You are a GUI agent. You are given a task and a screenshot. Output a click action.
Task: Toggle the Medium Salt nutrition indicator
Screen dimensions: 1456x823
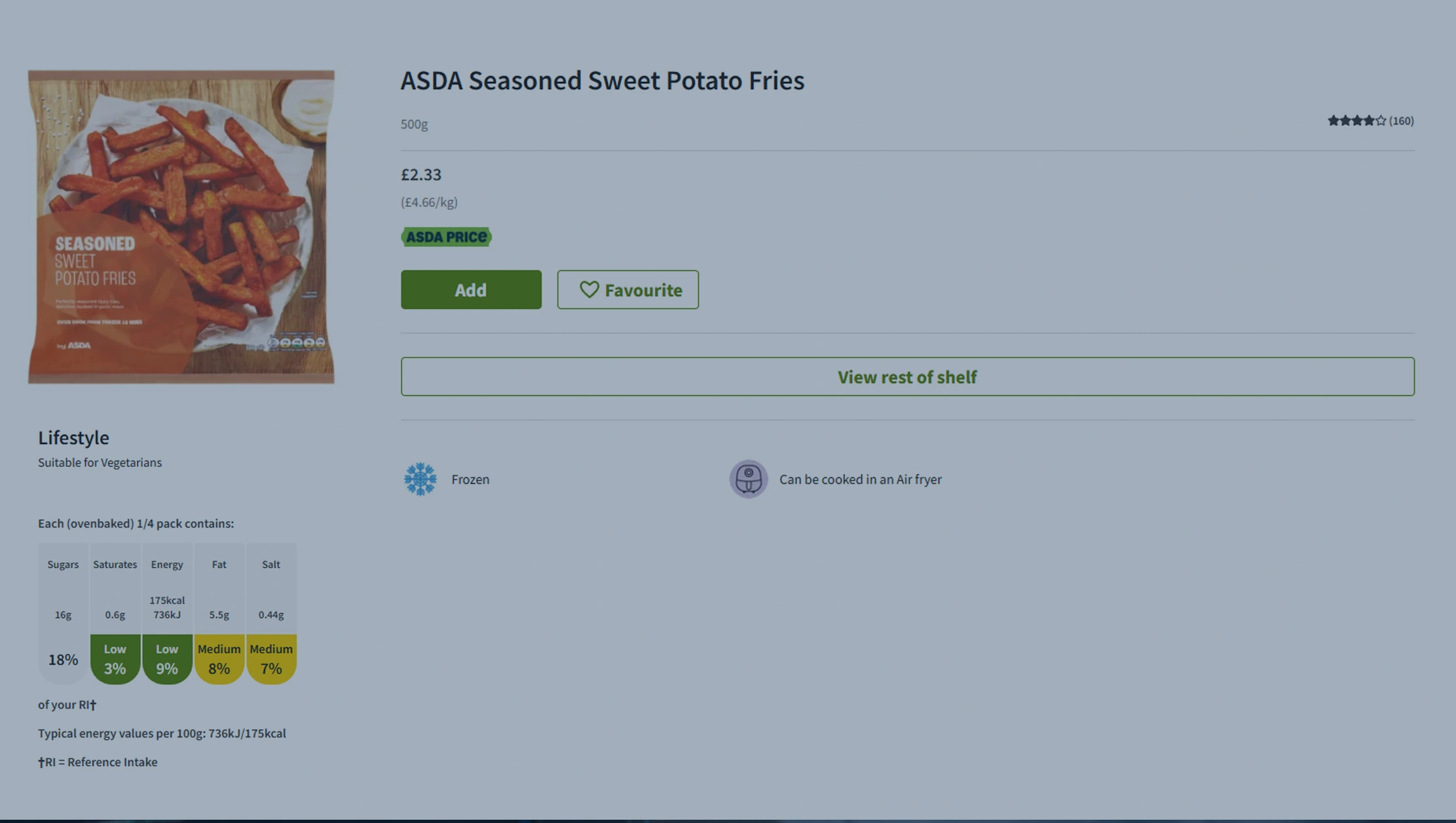(271, 659)
